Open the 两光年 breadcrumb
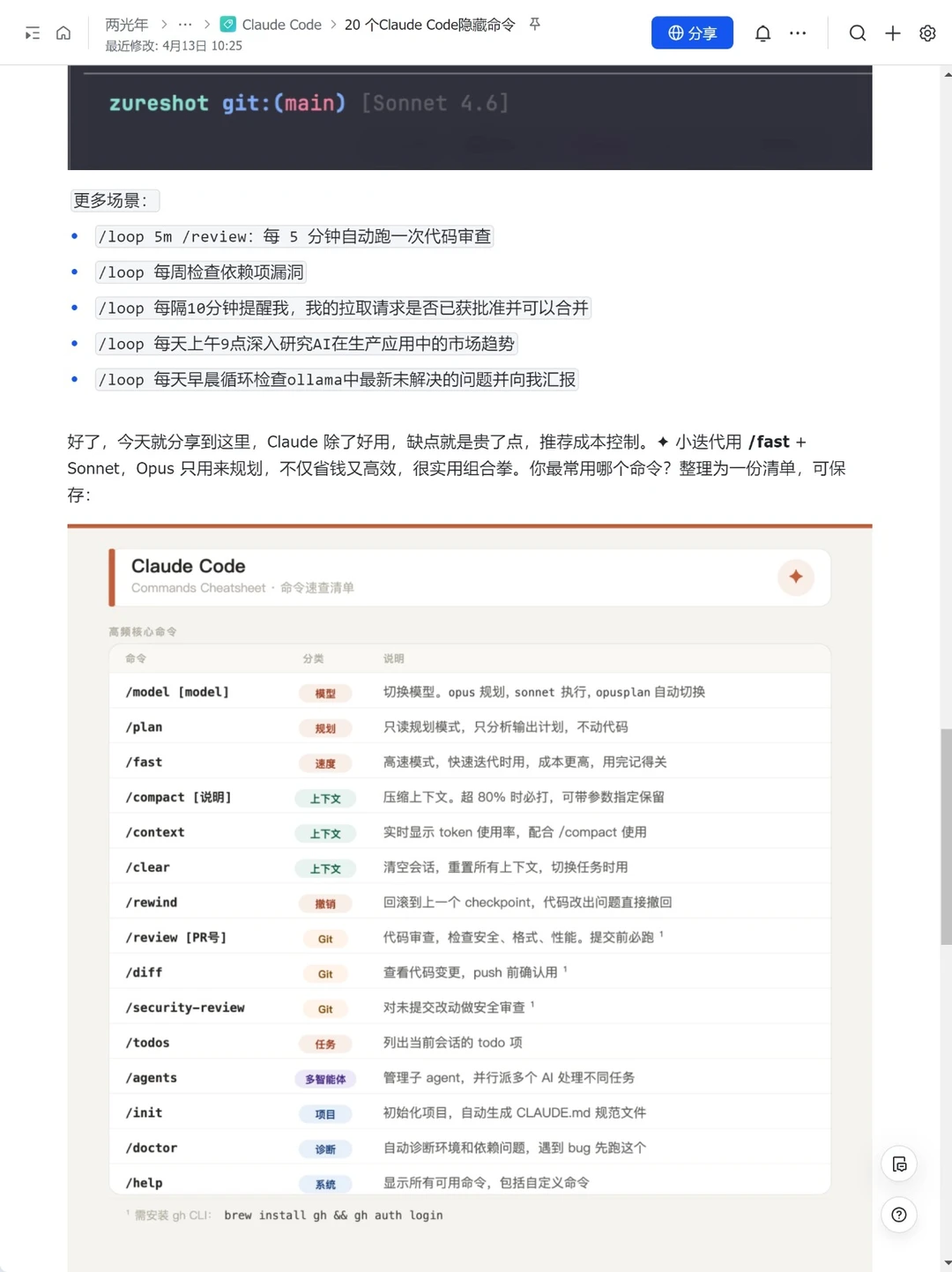 tap(126, 25)
